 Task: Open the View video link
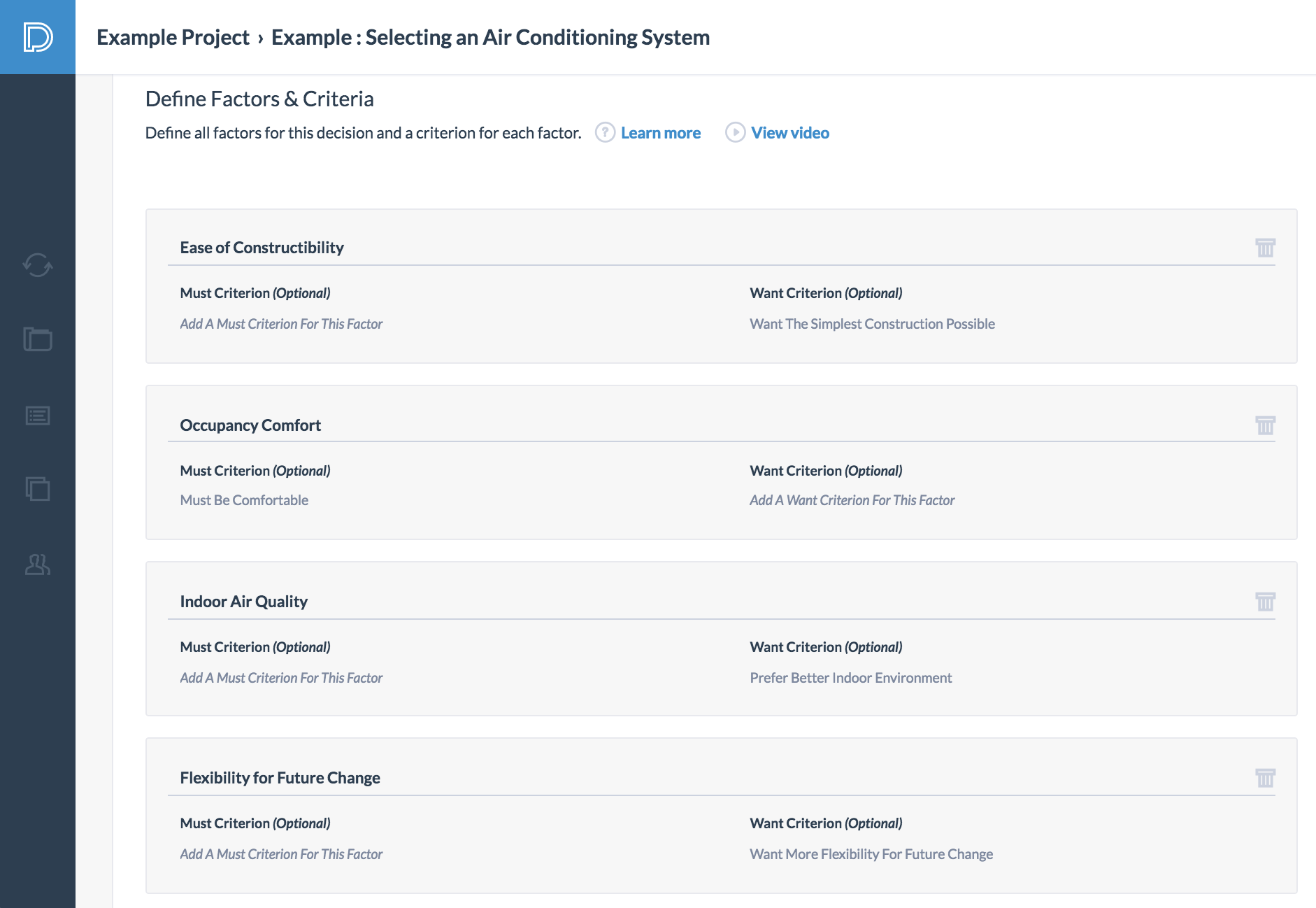coord(790,133)
